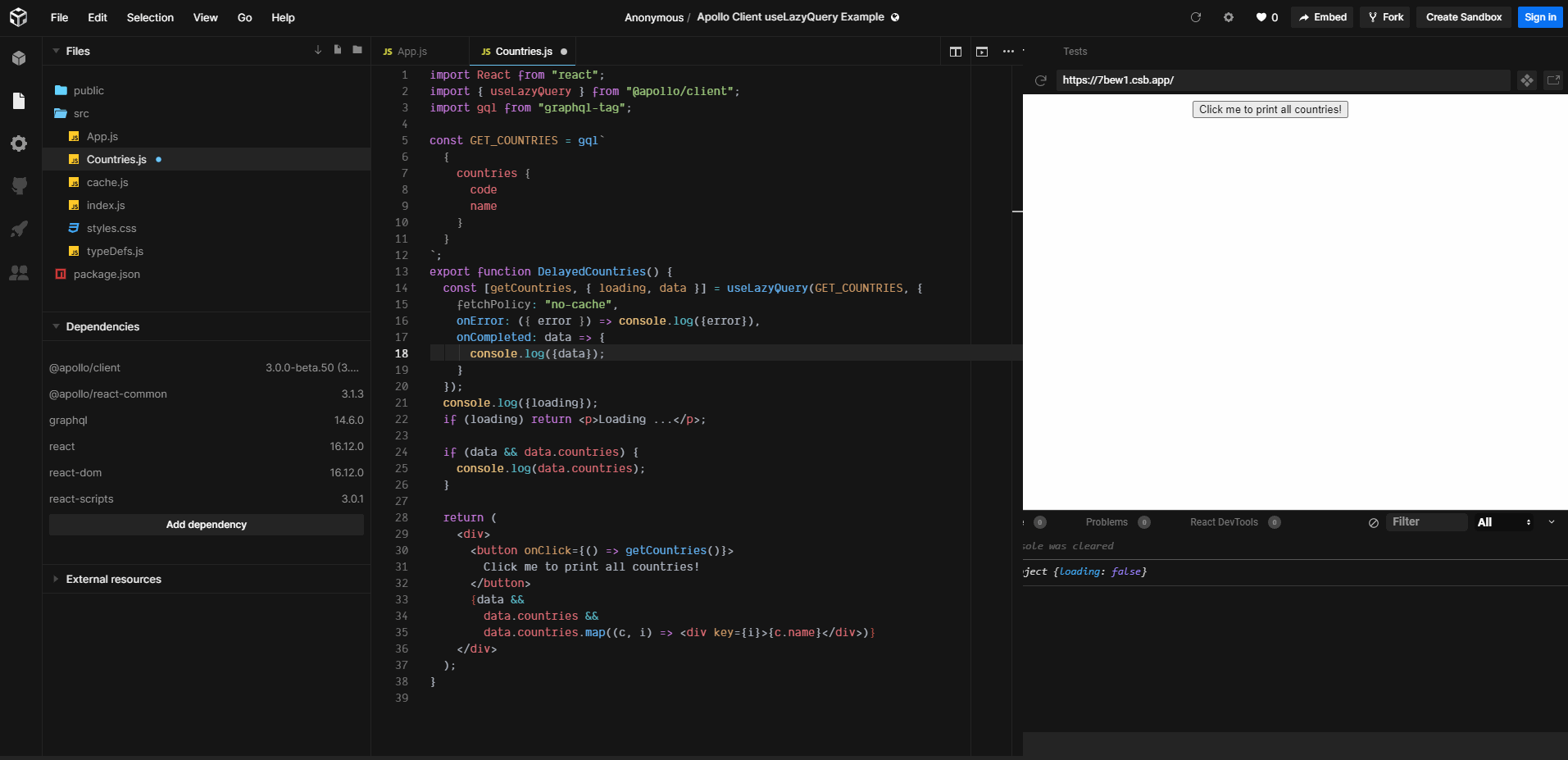The height and width of the screenshot is (760, 1568).
Task: Open the editor three-dots more menu
Action: point(1008,52)
